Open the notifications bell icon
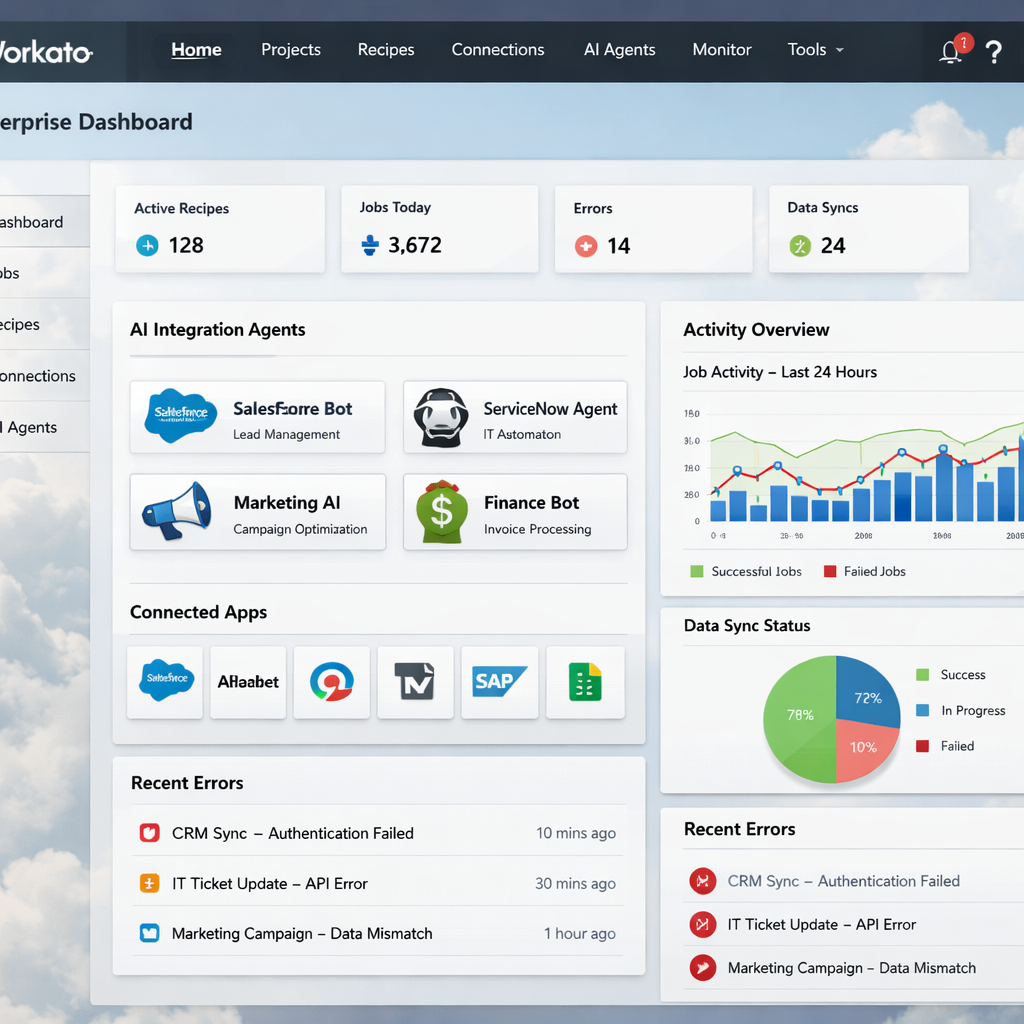Image resolution: width=1024 pixels, height=1024 pixels. point(951,52)
